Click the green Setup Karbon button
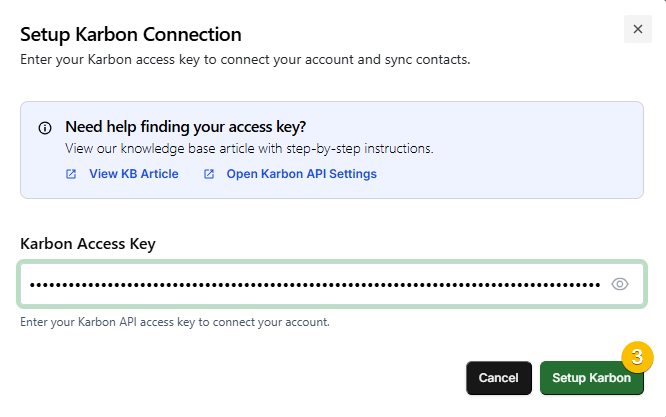 pos(590,378)
